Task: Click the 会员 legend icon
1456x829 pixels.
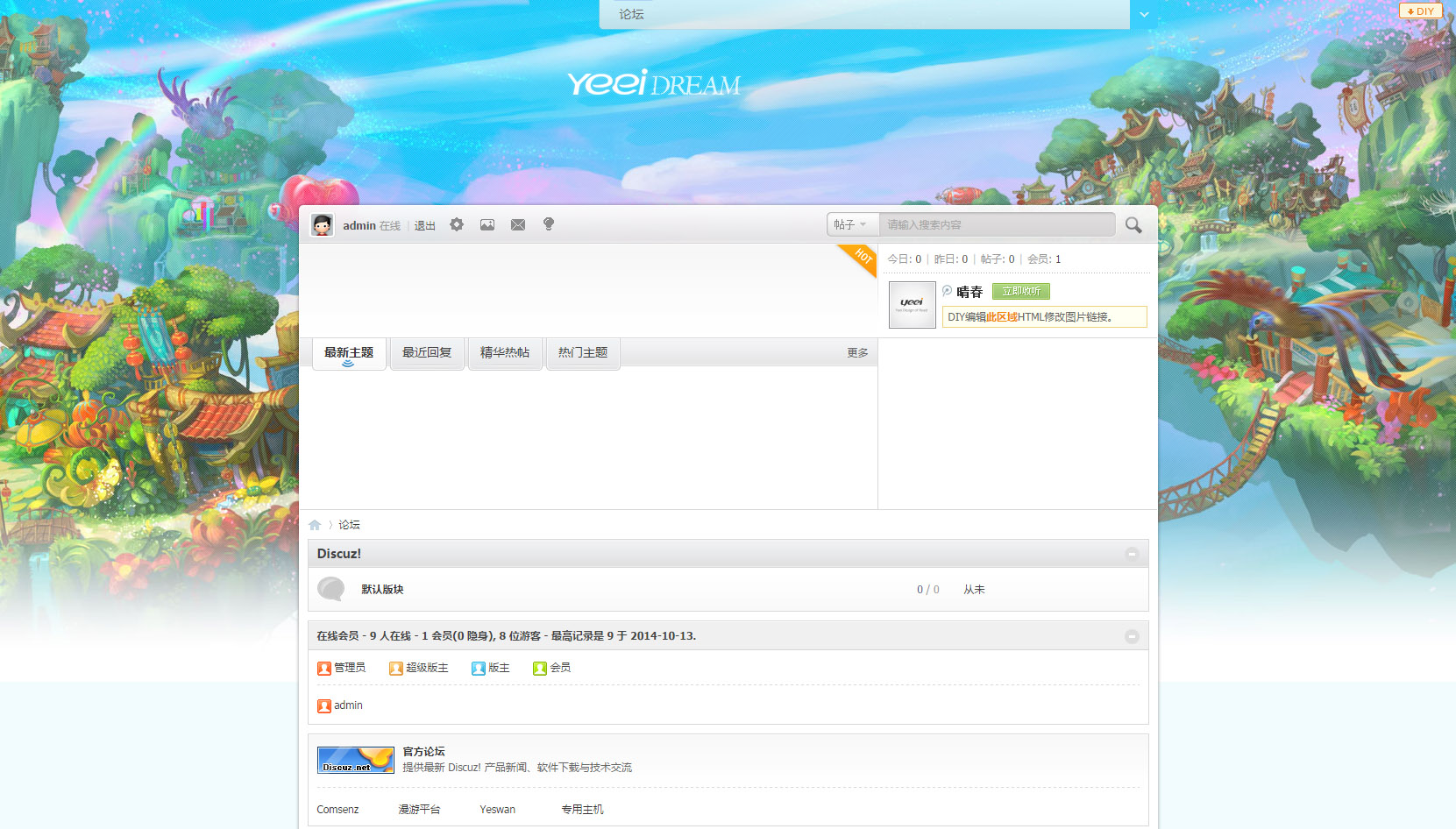Action: click(x=540, y=668)
